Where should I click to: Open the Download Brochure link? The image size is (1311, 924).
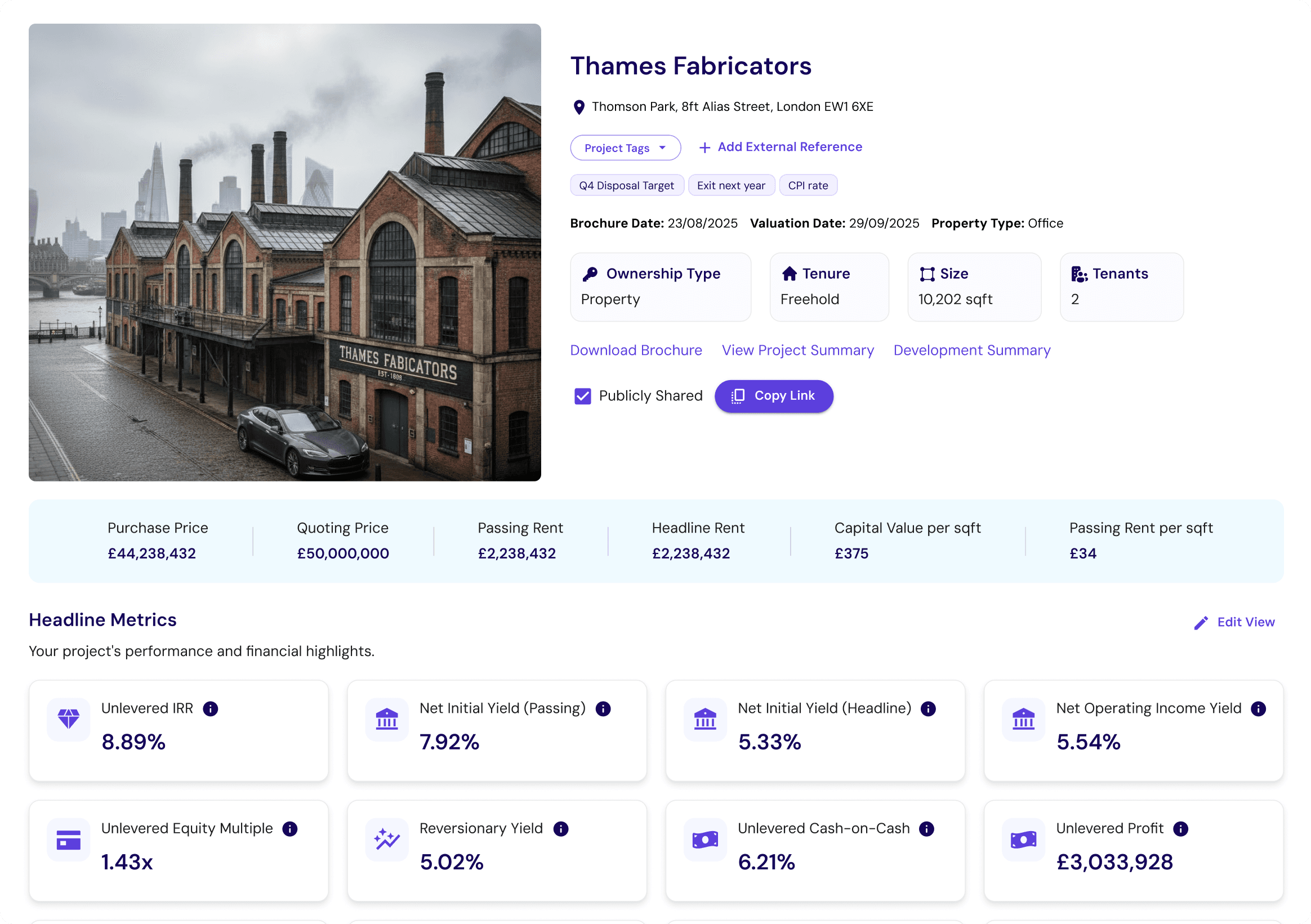click(636, 350)
